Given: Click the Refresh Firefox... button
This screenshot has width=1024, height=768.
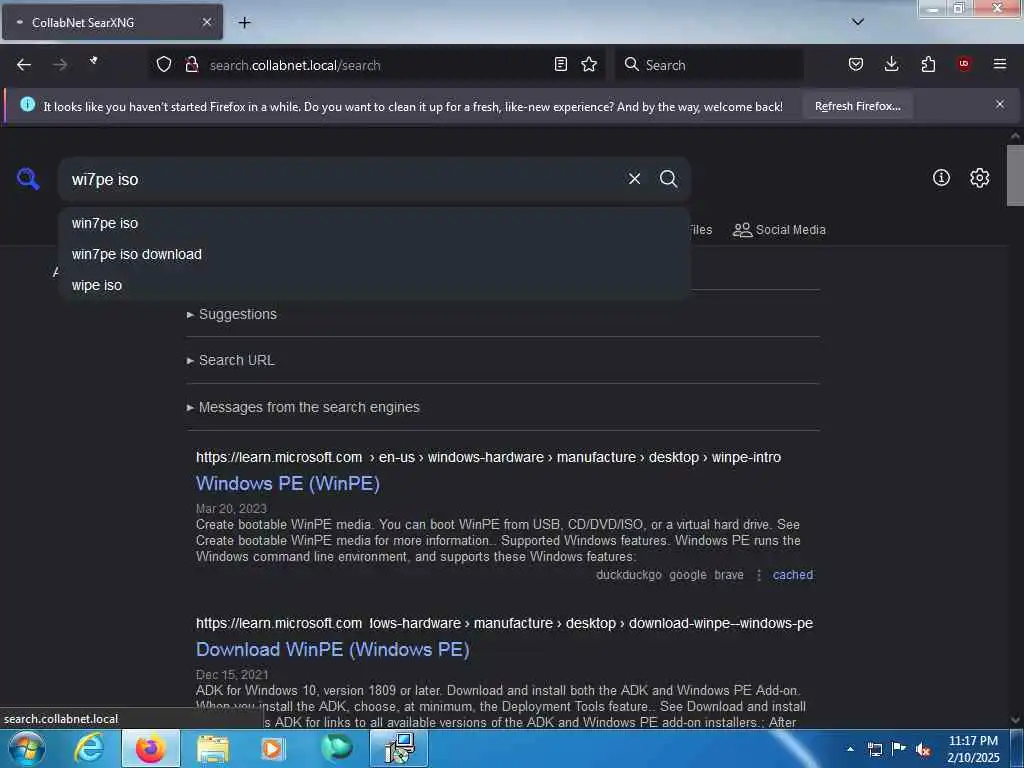Looking at the screenshot, I should click(857, 106).
